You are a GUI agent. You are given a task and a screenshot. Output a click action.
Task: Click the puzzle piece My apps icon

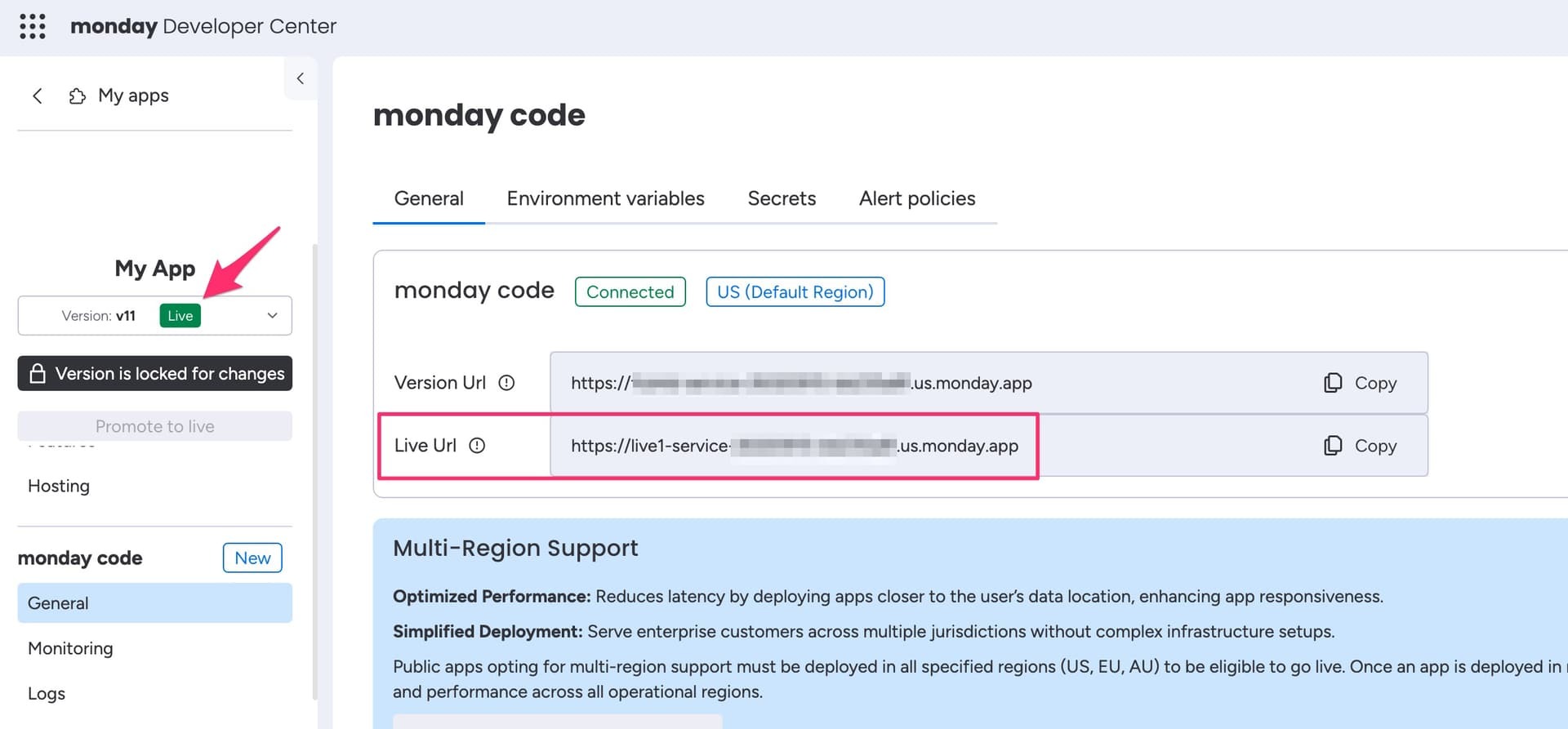pyautogui.click(x=77, y=96)
